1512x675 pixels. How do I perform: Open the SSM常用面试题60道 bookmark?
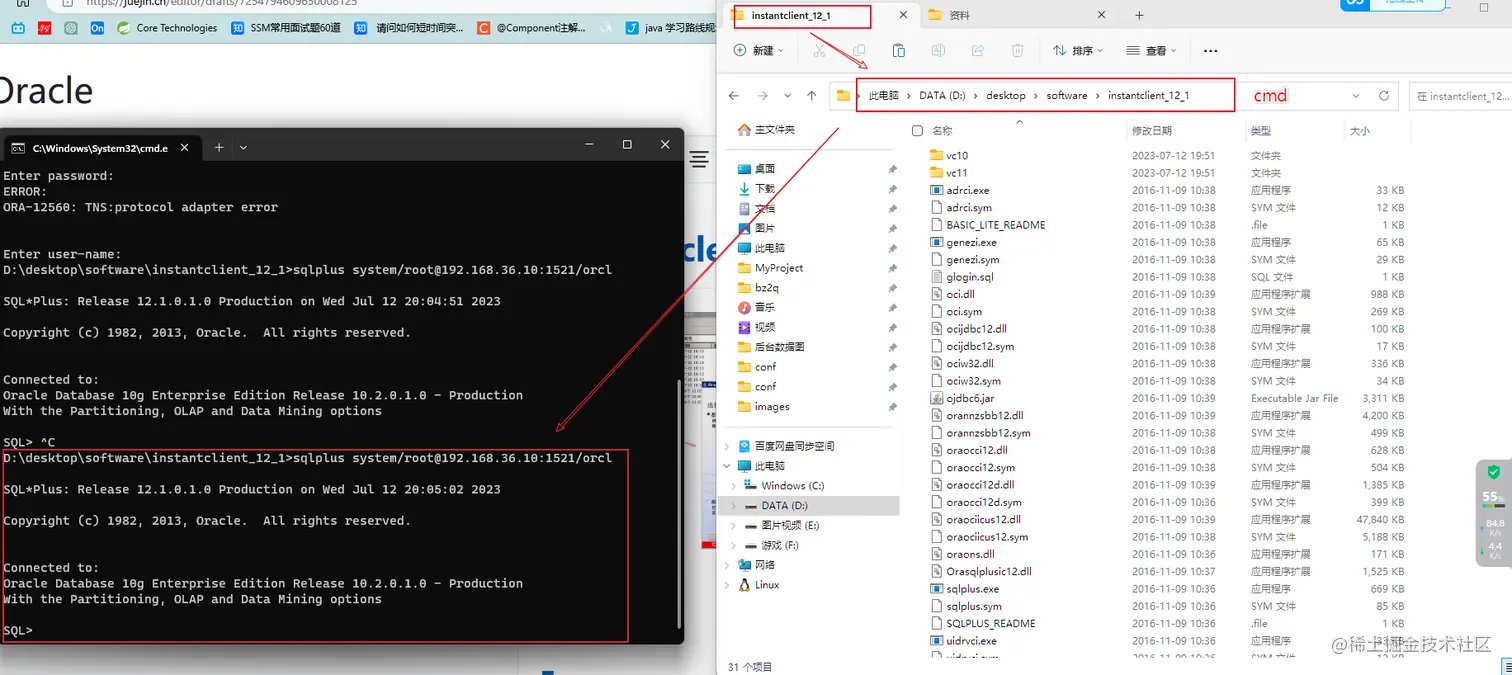tap(284, 28)
